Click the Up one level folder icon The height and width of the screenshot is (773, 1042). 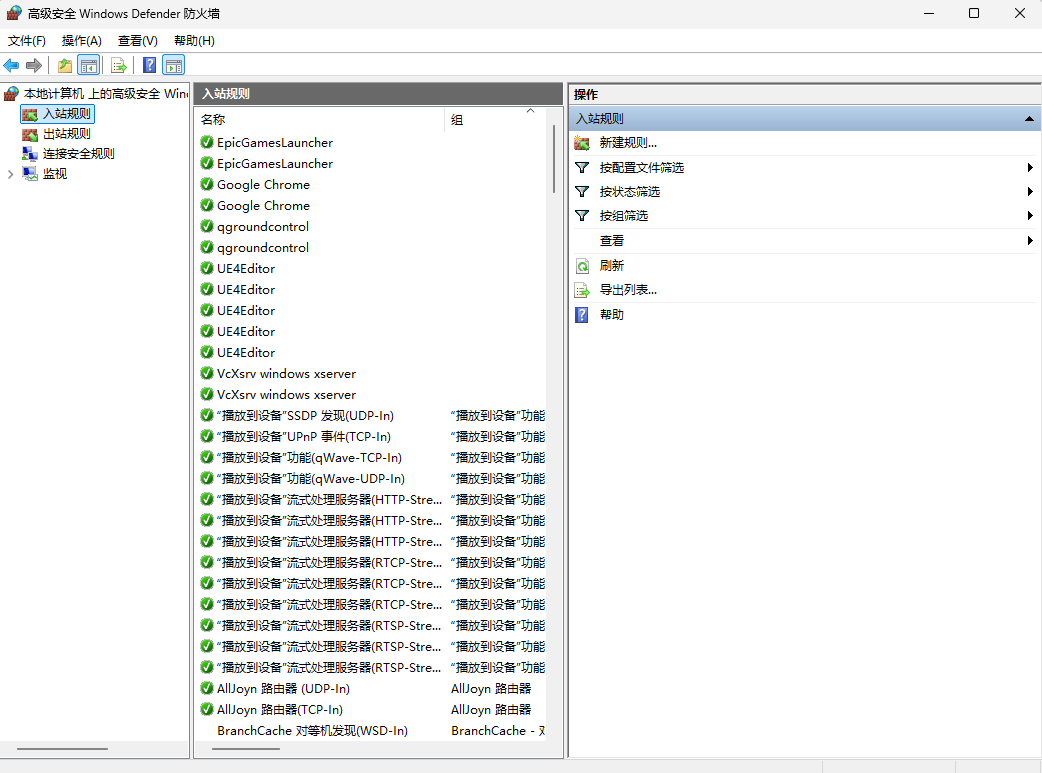[x=64, y=65]
